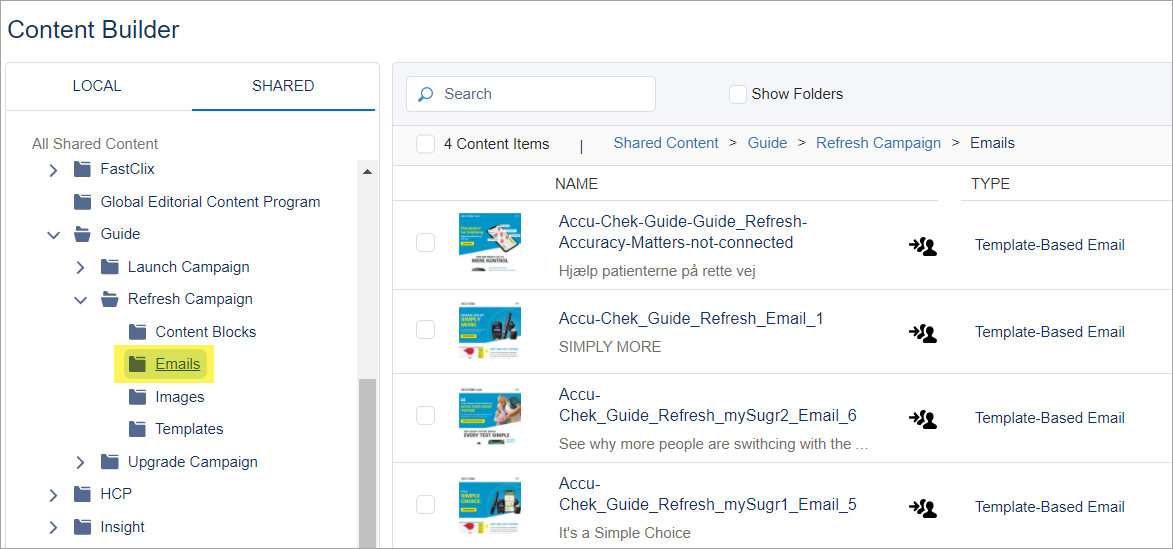Click the Search input field

tap(530, 94)
